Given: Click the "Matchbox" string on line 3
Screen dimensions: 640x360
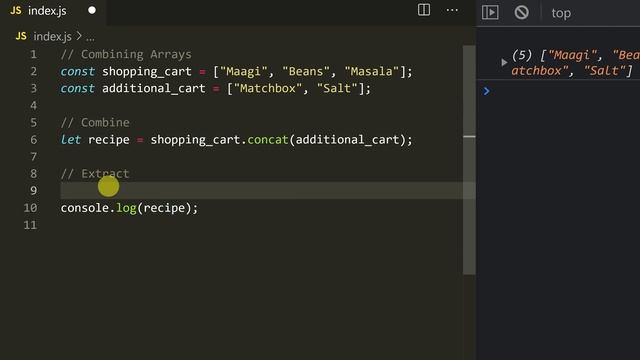Looking at the screenshot, I should point(268,89).
